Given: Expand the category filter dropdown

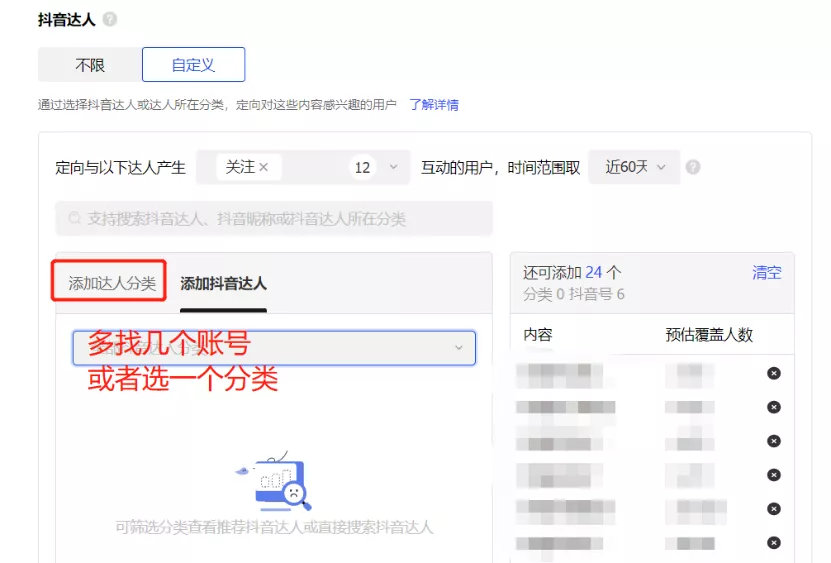Looking at the screenshot, I should 274,348.
